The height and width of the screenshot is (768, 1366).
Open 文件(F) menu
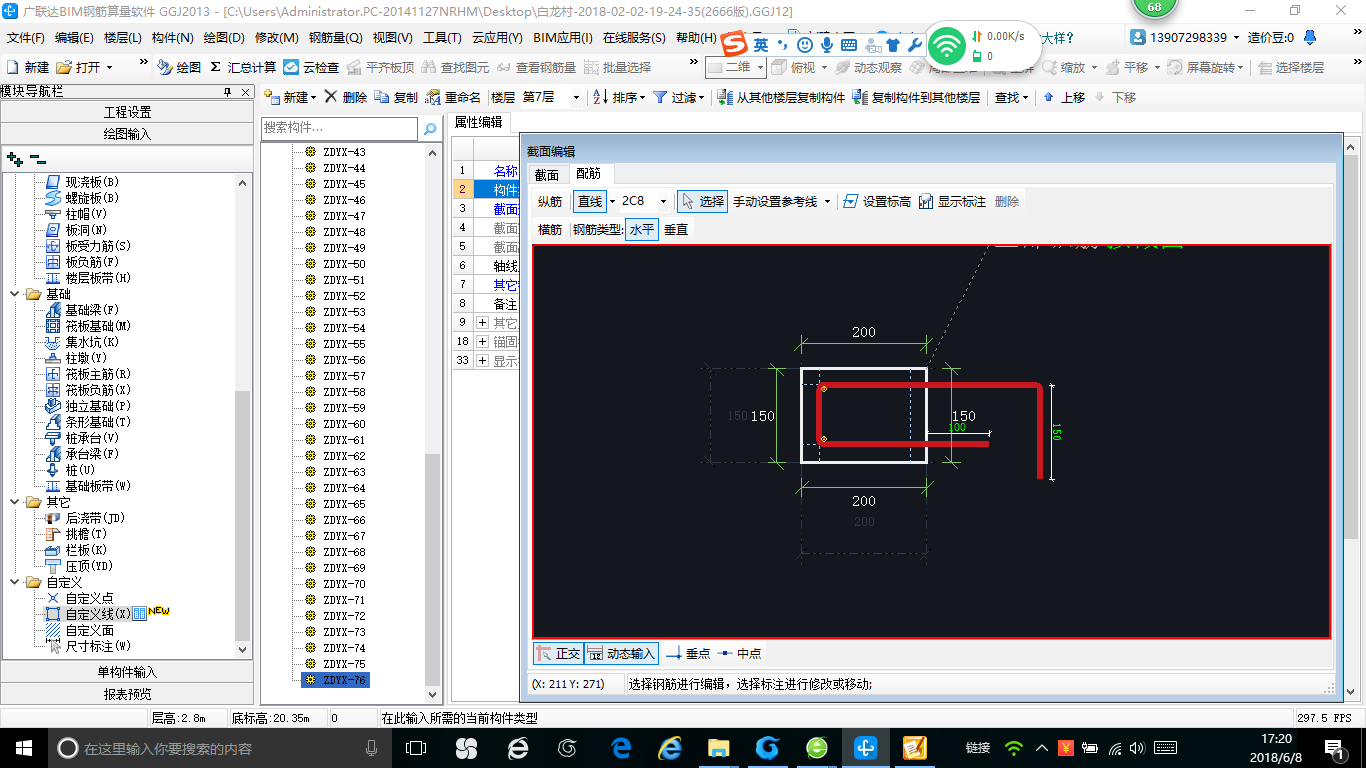(25, 38)
